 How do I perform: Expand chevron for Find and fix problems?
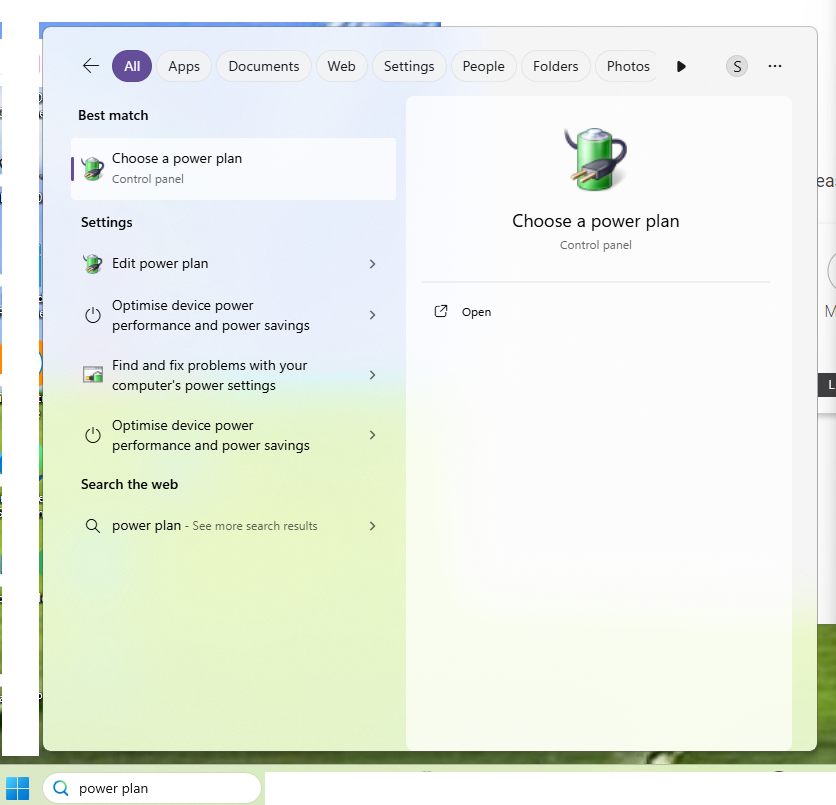[372, 375]
